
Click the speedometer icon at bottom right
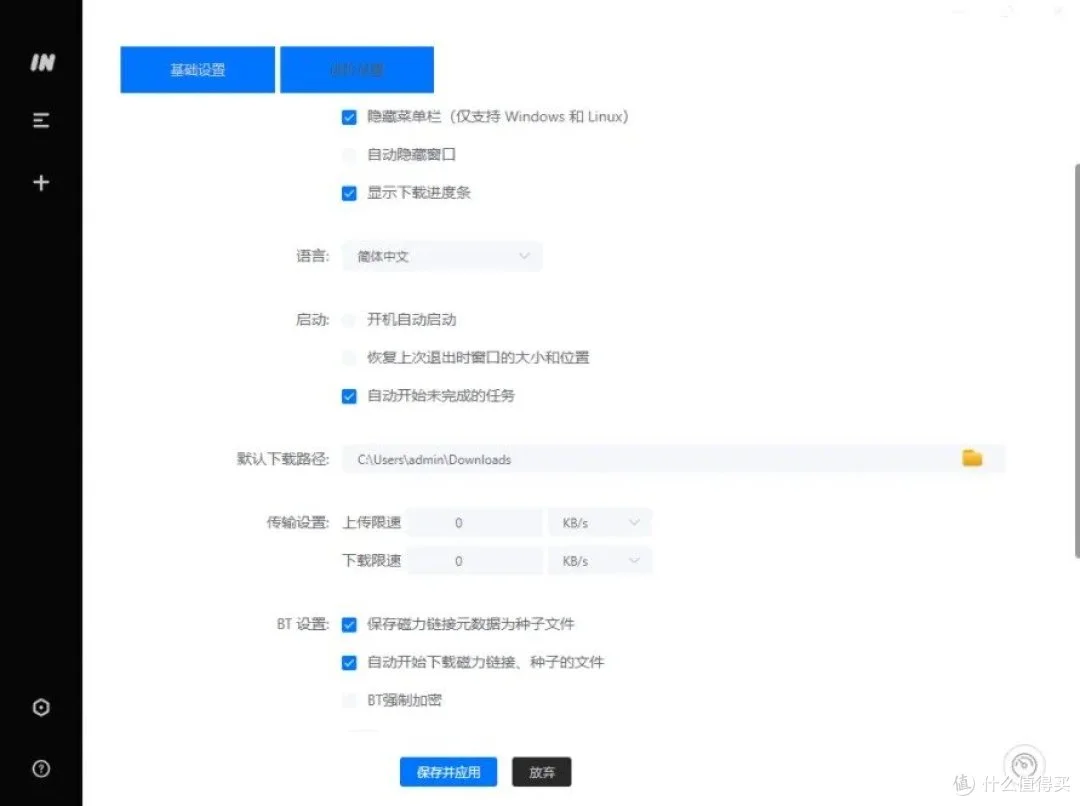1024,765
